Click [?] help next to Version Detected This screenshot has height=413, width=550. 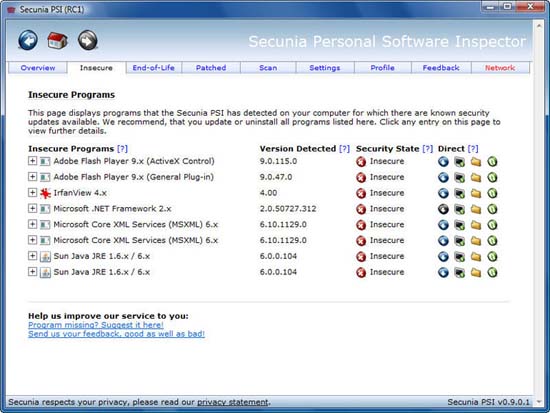click(x=344, y=149)
